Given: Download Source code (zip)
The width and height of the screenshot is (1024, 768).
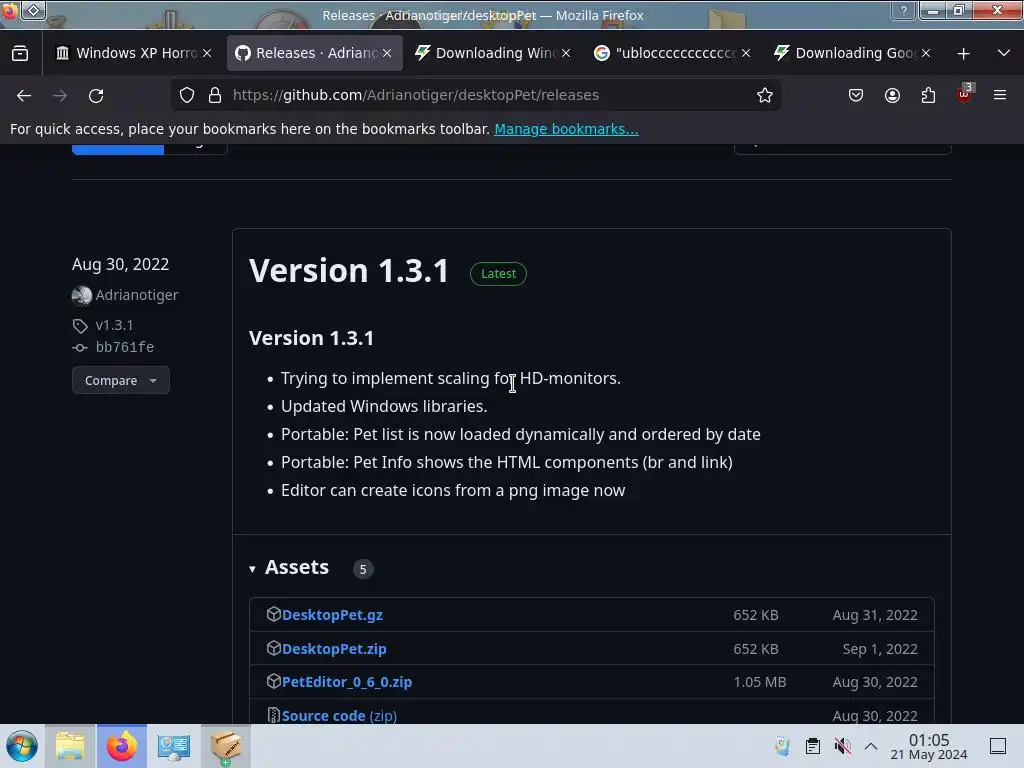Looking at the screenshot, I should [339, 716].
